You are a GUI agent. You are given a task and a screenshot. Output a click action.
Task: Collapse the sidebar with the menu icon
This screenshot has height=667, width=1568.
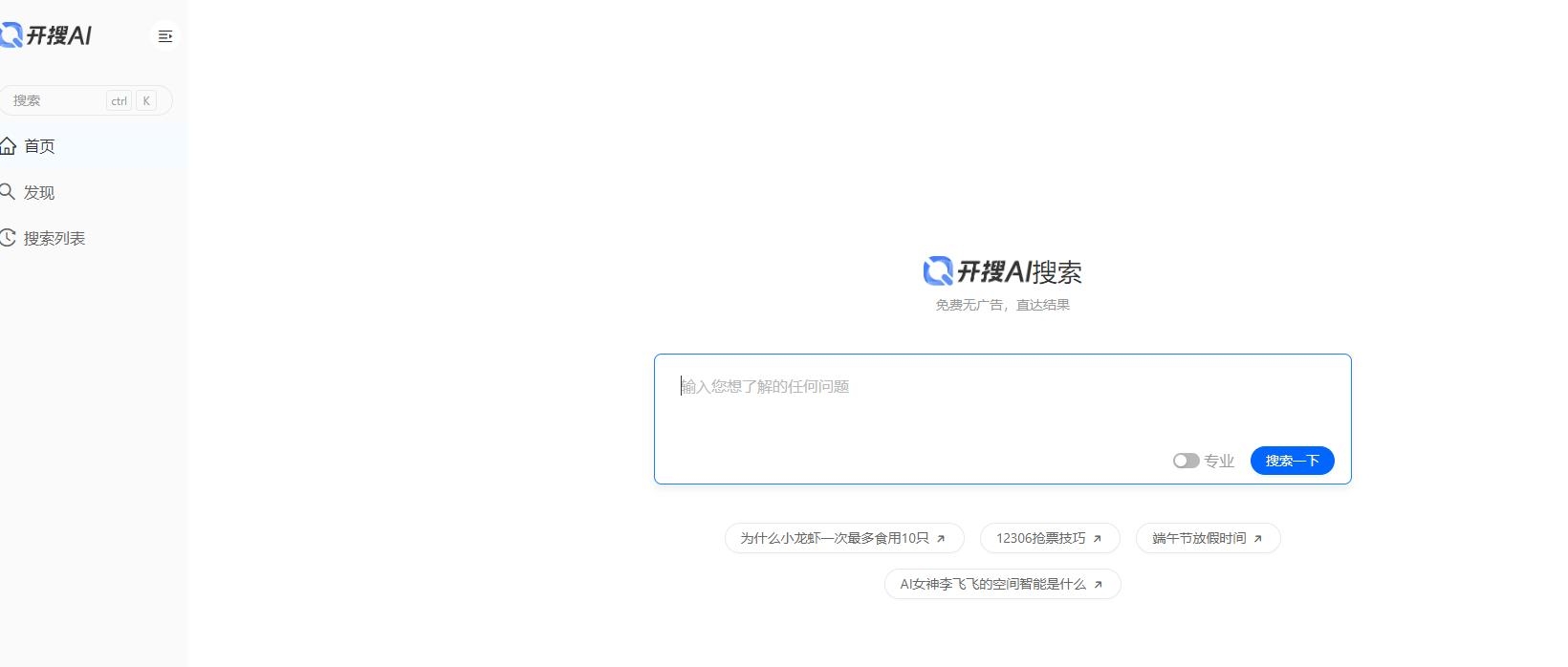[165, 36]
